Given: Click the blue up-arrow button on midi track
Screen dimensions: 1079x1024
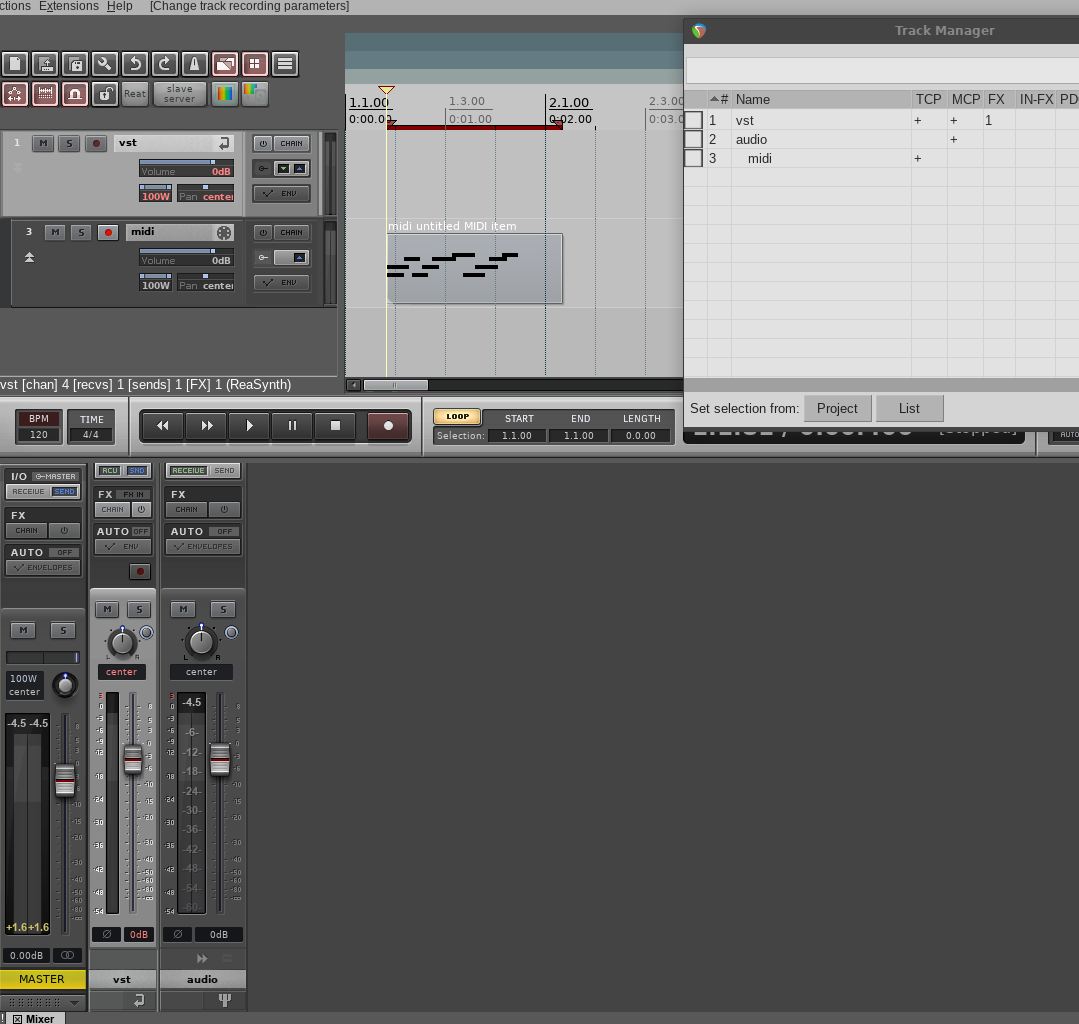Looking at the screenshot, I should pyautogui.click(x=299, y=257).
